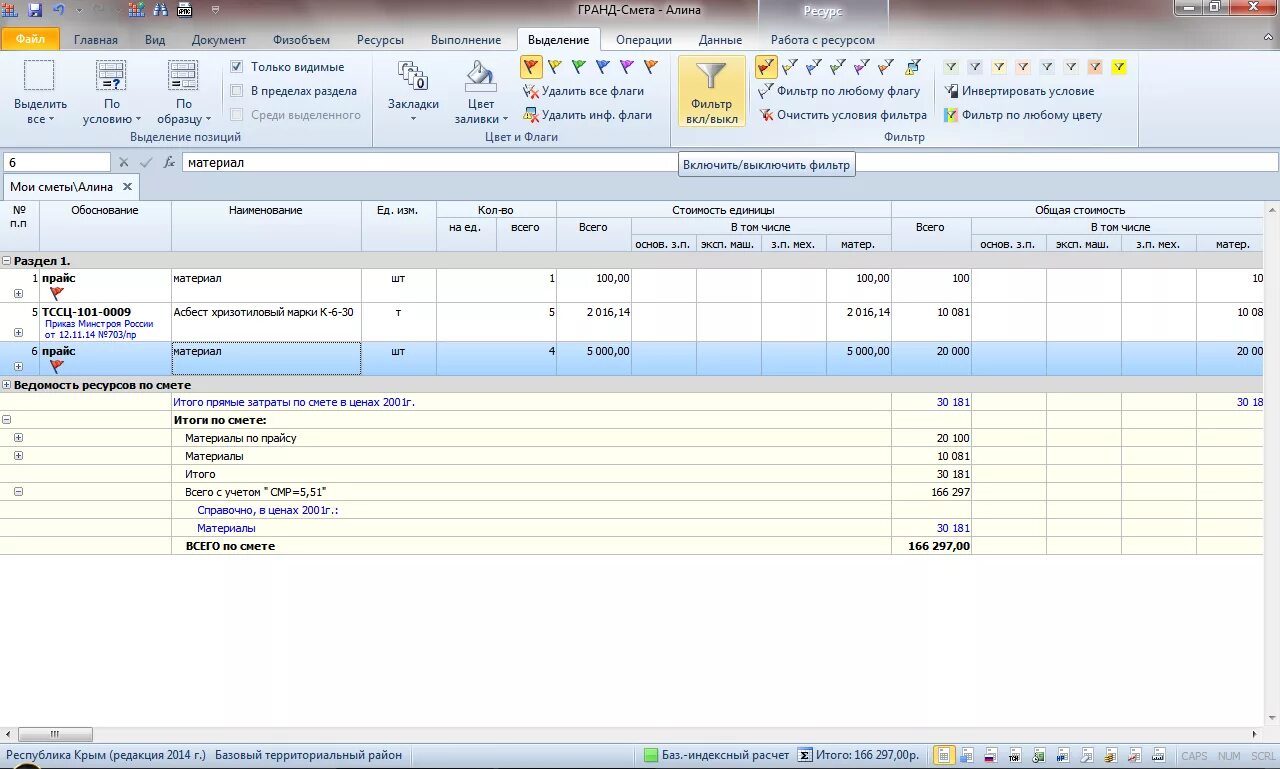Click the function fx icon in formula bar
The width and height of the screenshot is (1280, 769).
tap(169, 162)
